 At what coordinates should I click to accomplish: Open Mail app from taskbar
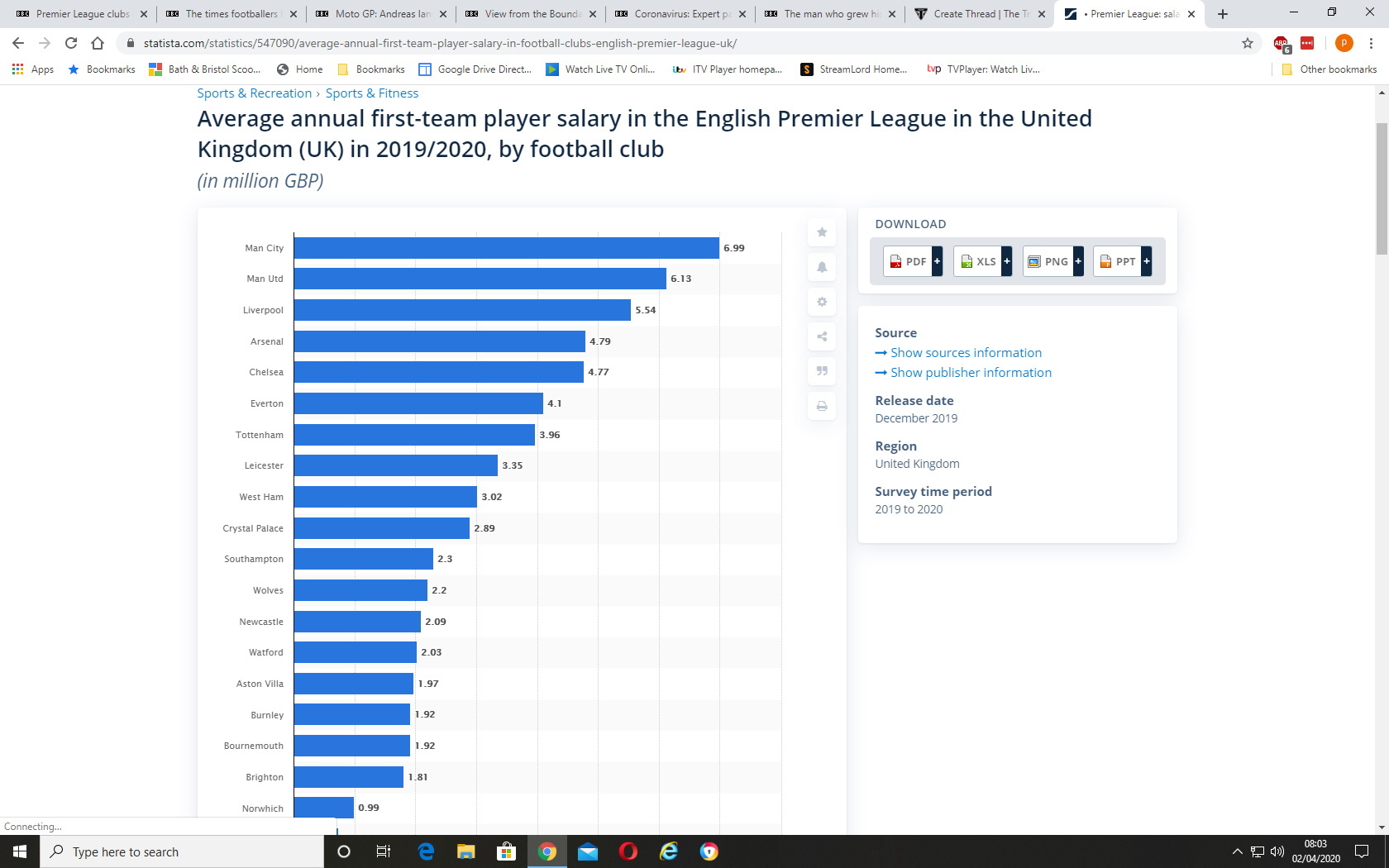pos(588,851)
